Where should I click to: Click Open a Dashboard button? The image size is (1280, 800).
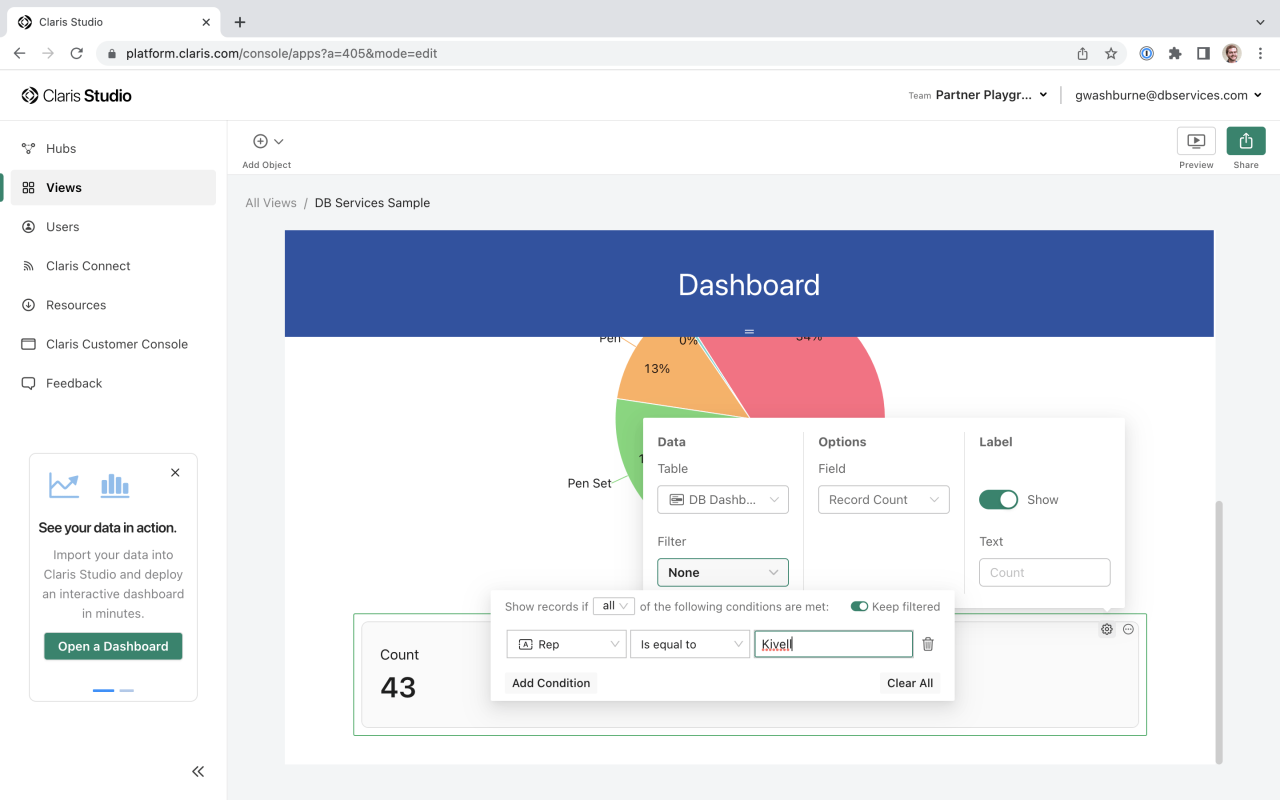(x=113, y=646)
